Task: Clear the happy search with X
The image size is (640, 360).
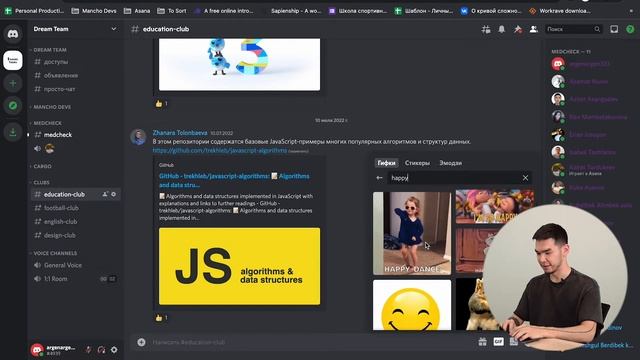Action: click(x=525, y=178)
